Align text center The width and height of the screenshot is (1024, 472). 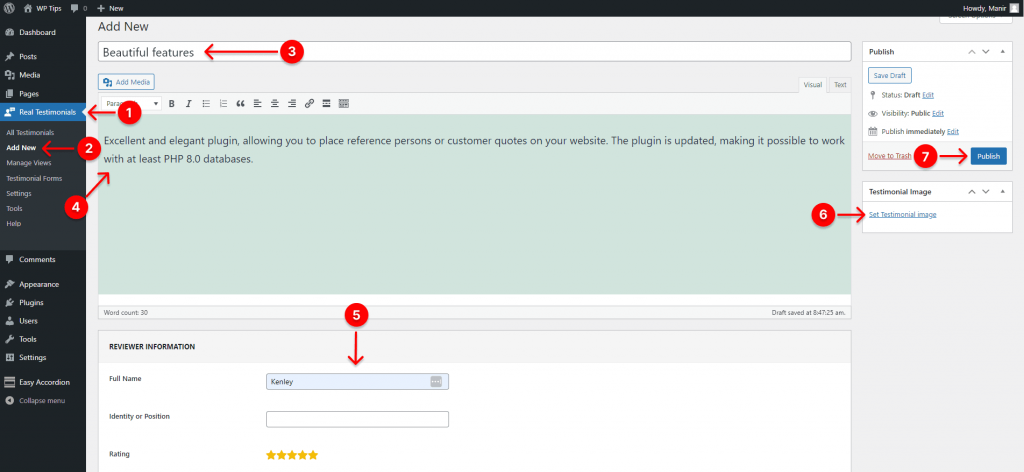(x=275, y=103)
